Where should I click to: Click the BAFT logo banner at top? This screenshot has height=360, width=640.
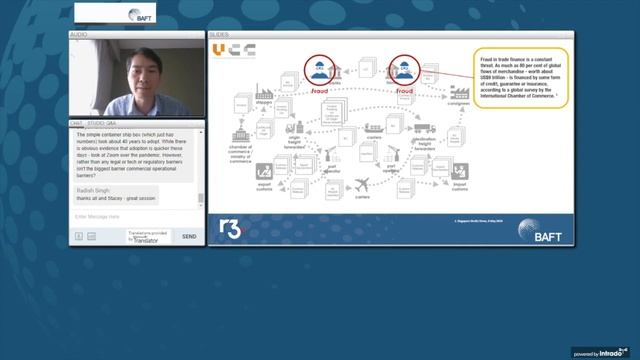click(x=115, y=13)
